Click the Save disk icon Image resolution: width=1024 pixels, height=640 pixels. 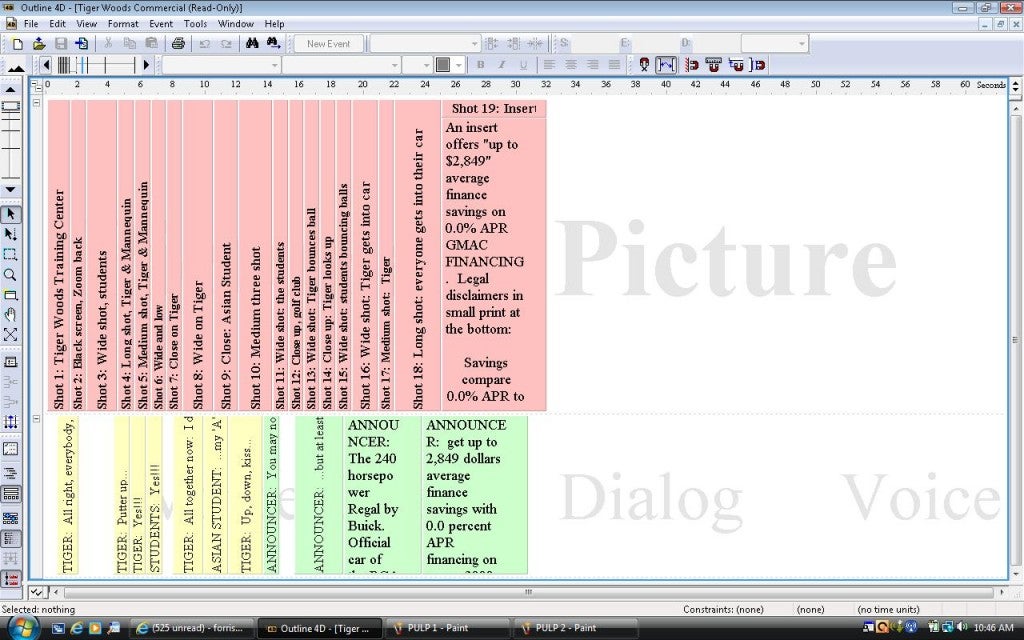(x=61, y=44)
